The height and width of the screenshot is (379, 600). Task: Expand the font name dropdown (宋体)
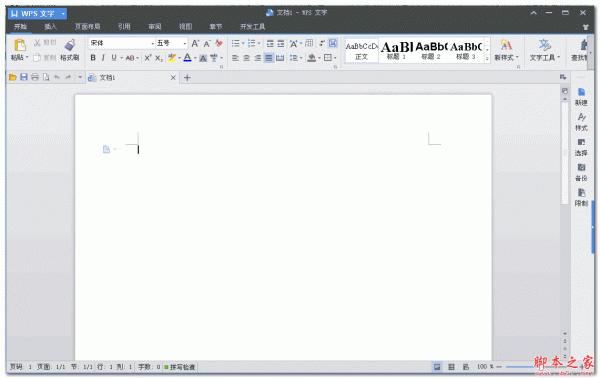point(152,43)
